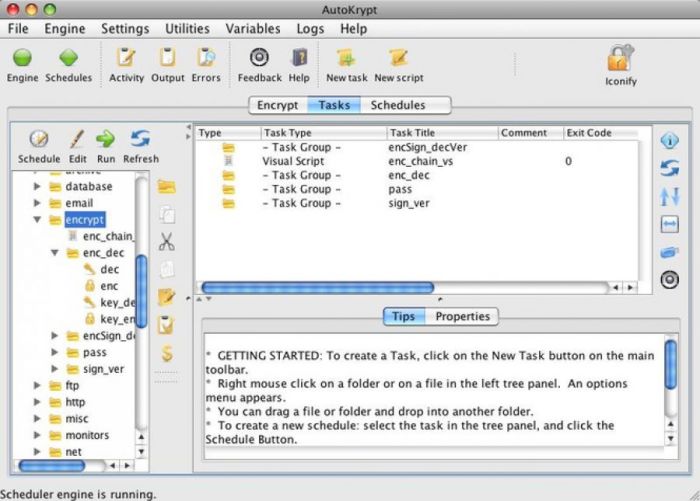700x501 pixels.
Task: Click the folder icon in vertical toolbar
Action: pyautogui.click(x=167, y=187)
